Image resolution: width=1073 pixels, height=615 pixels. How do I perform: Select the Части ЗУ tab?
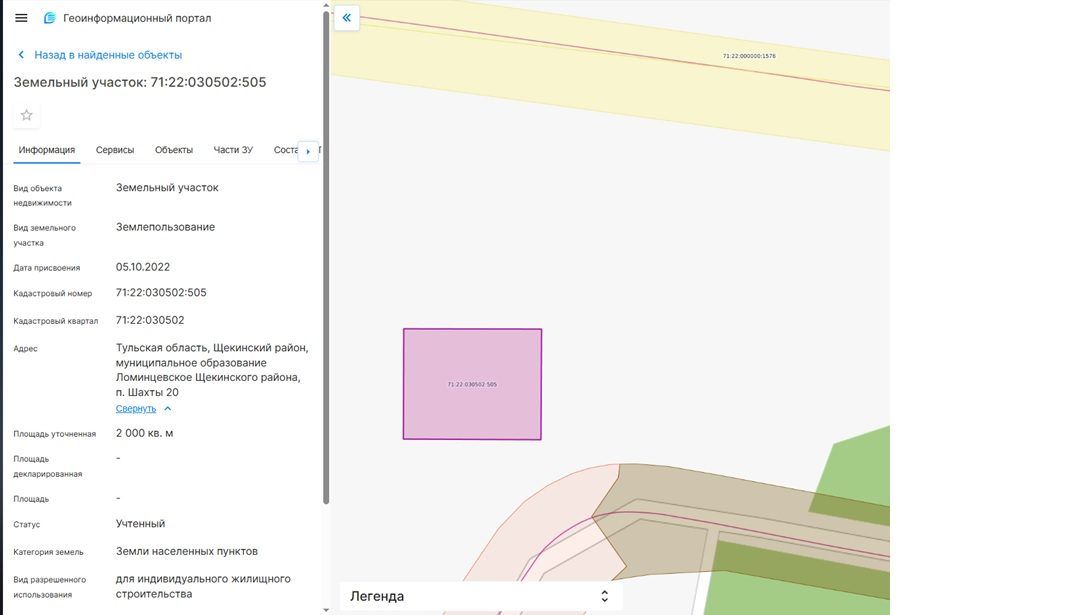(x=233, y=150)
